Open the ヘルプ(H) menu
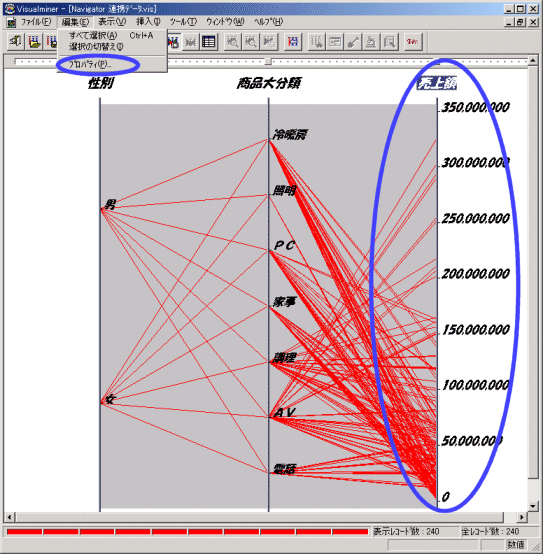Screen dimensions: 543x554 (x=268, y=22)
